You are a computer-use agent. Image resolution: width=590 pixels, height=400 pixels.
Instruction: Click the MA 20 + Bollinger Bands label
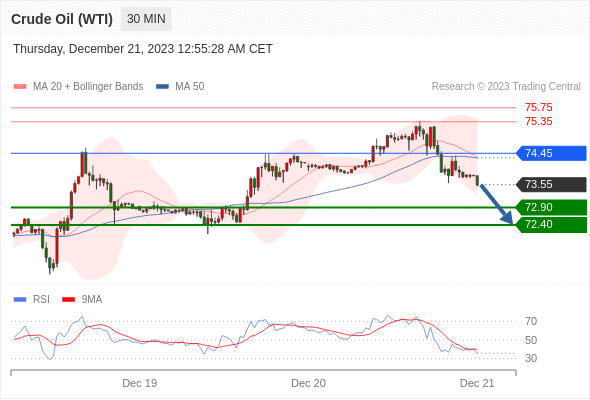88,87
